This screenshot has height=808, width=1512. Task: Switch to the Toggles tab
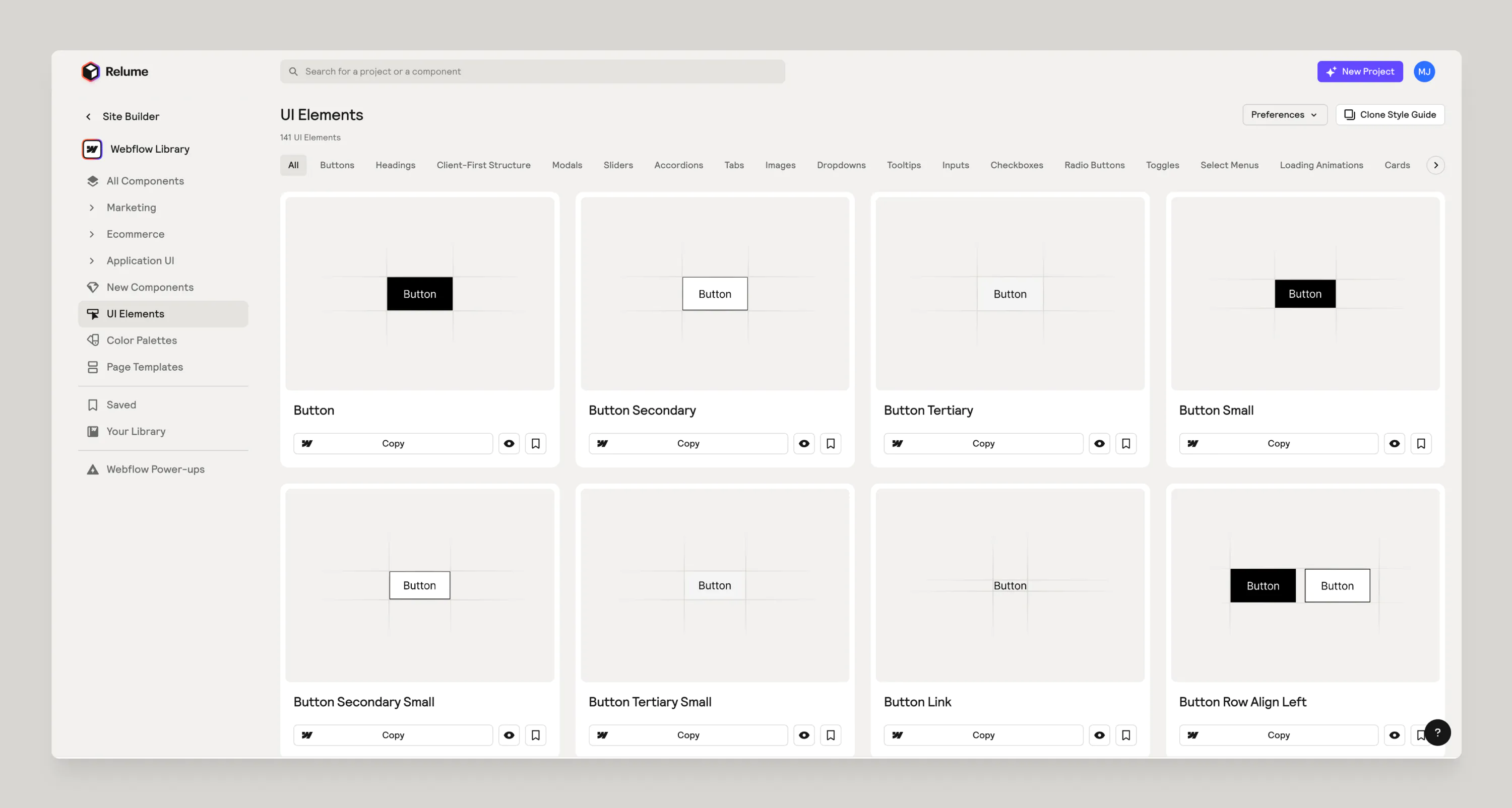(x=1162, y=165)
